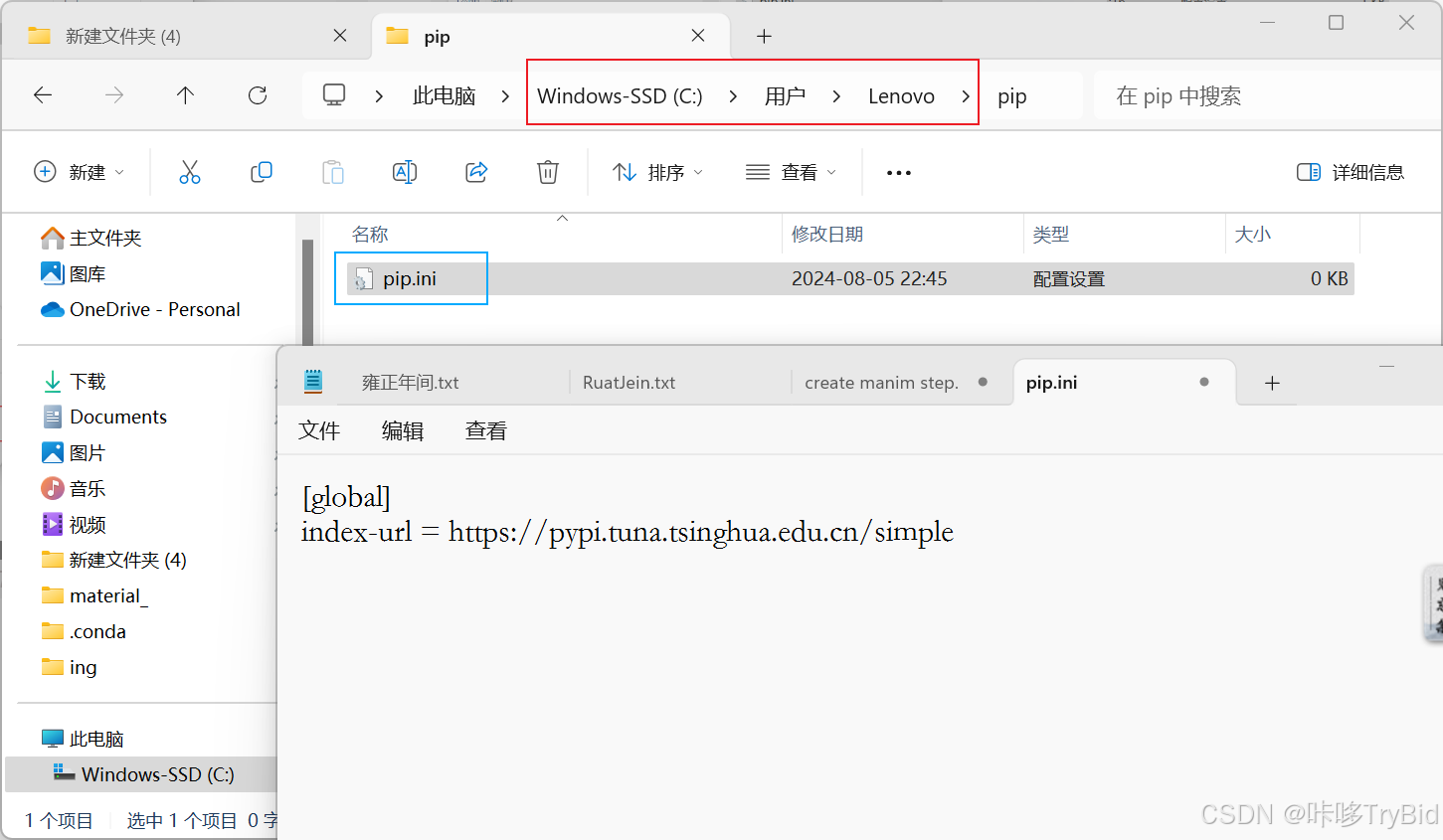Open OneDrive - Personal in sidebar
The height and width of the screenshot is (840, 1443).
140,309
